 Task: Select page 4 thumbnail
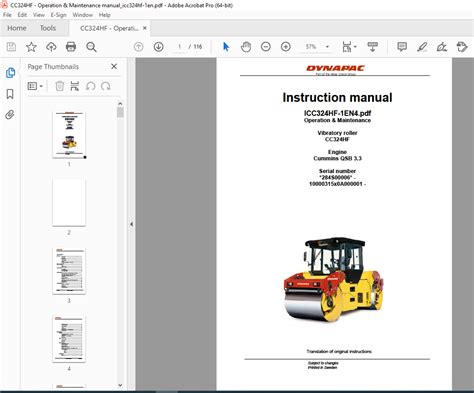click(x=69, y=339)
